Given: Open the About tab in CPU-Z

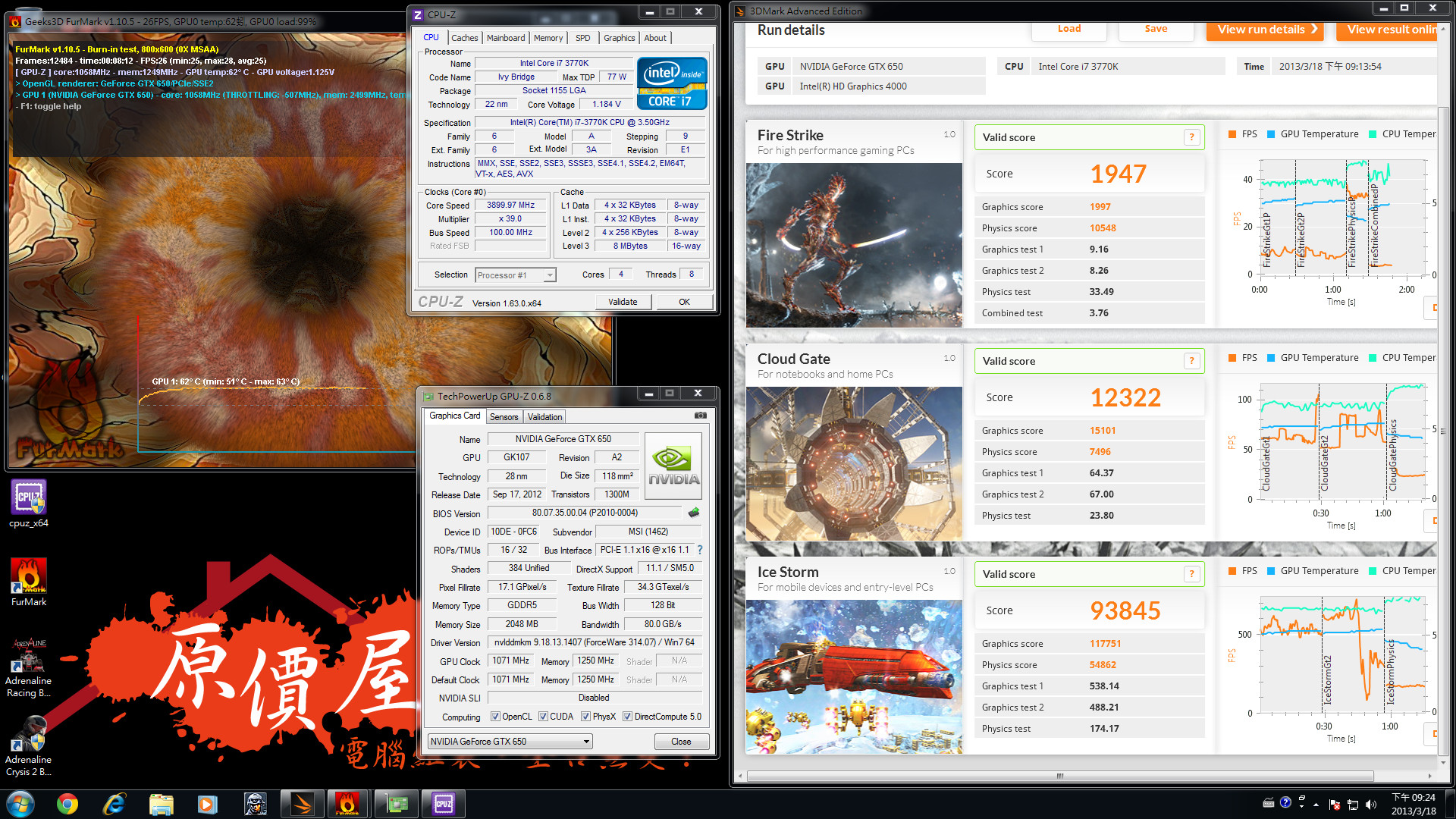Looking at the screenshot, I should coord(655,38).
